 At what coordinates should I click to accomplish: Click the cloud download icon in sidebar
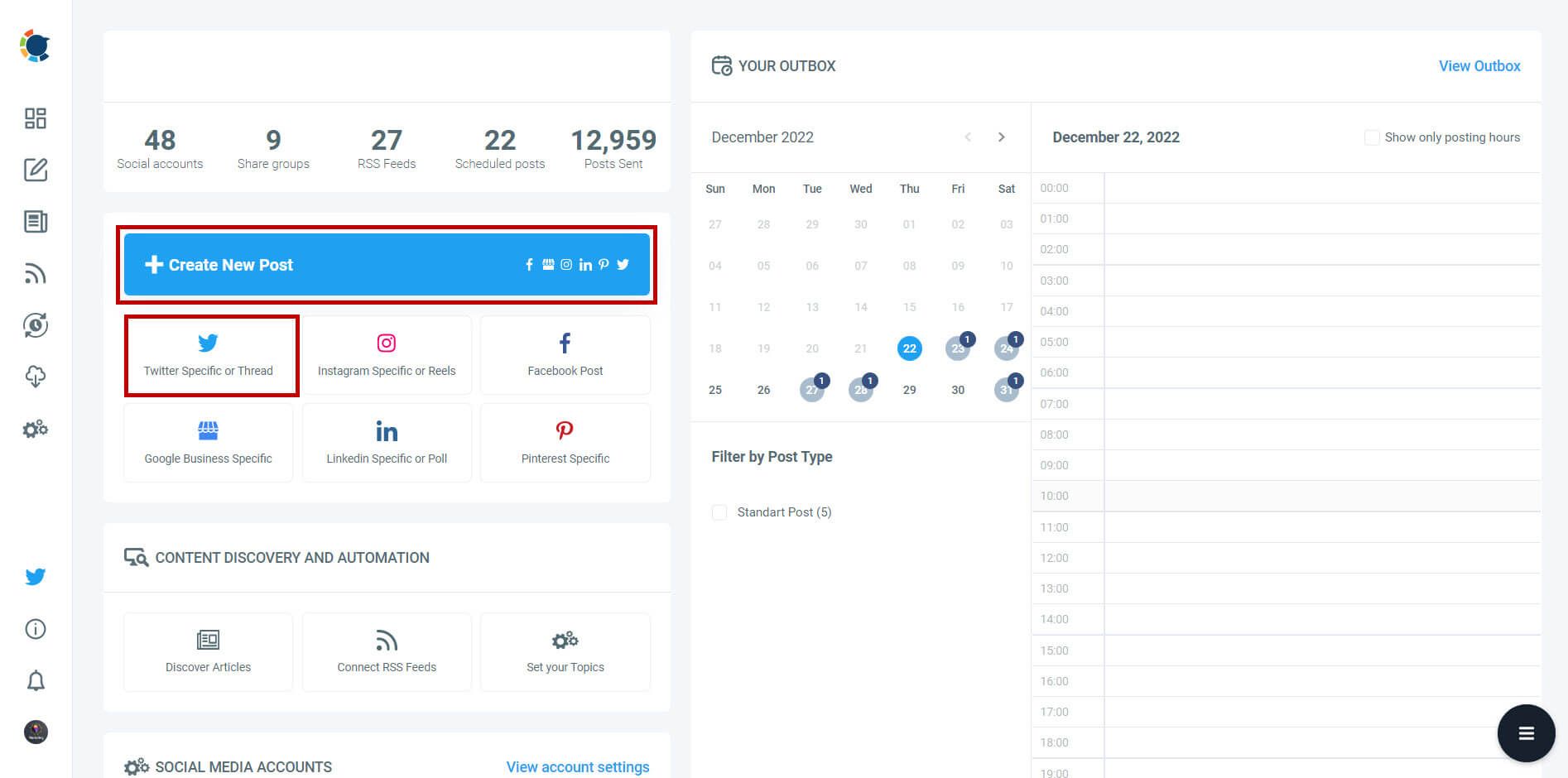(35, 377)
